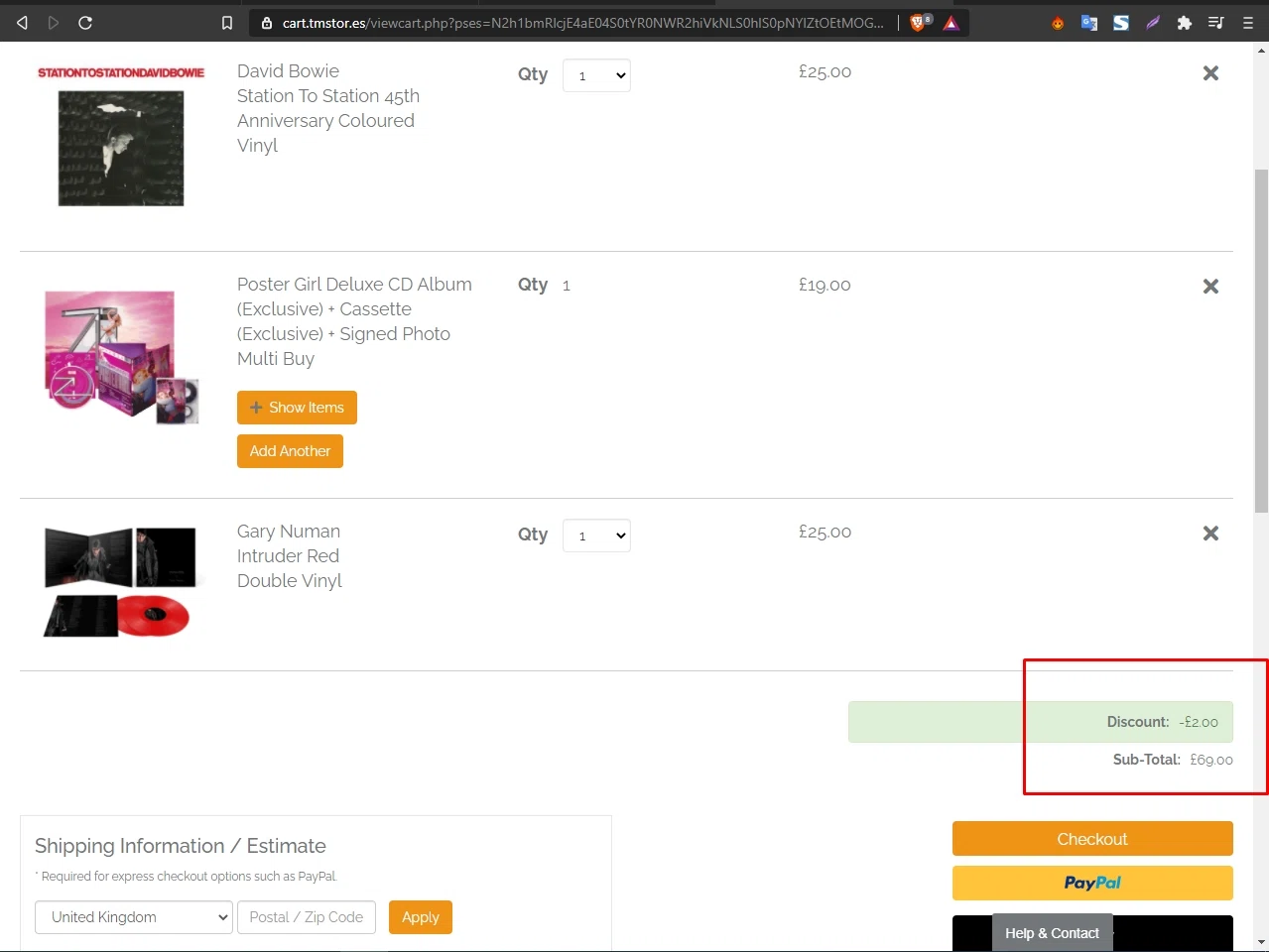This screenshot has height=952, width=1269.
Task: Open the Poster Girl bundle thumbnail
Action: [x=121, y=357]
